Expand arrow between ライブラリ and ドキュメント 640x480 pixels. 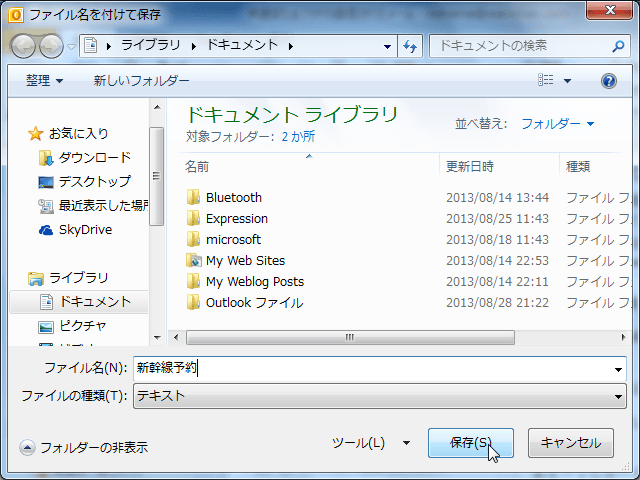193,46
